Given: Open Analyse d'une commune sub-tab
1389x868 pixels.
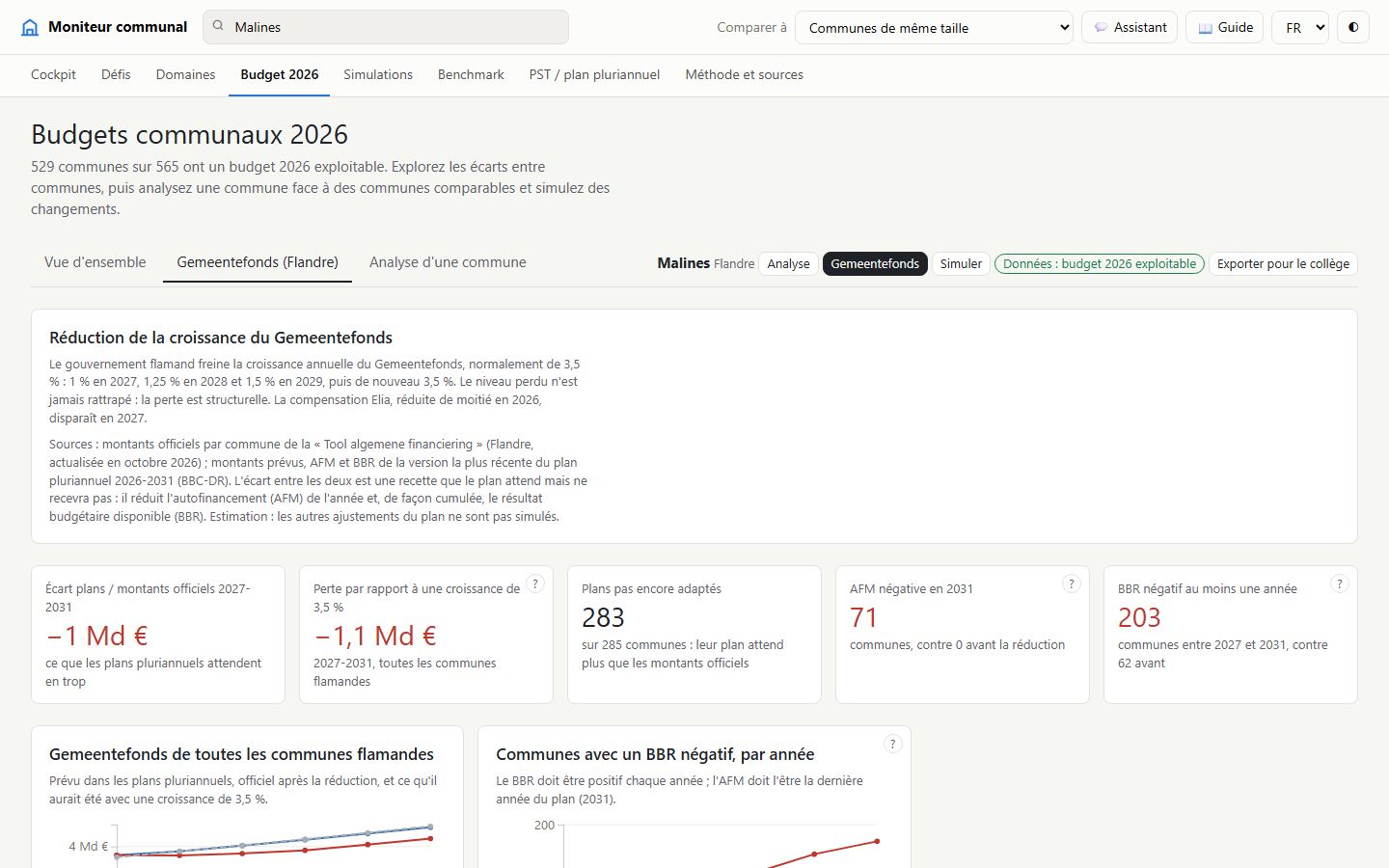Looking at the screenshot, I should (x=448, y=262).
